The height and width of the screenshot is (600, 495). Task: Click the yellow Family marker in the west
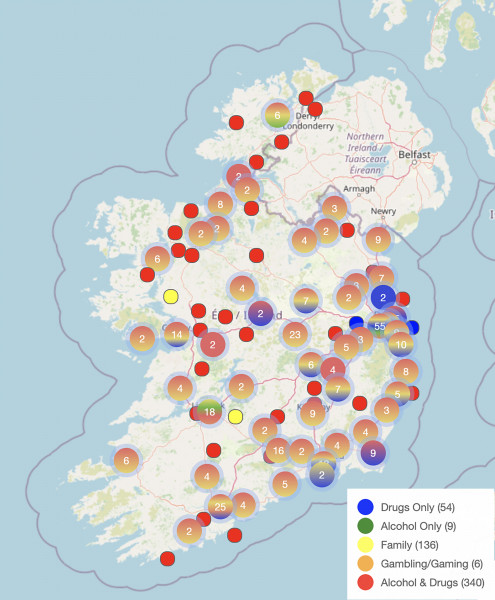point(171,297)
